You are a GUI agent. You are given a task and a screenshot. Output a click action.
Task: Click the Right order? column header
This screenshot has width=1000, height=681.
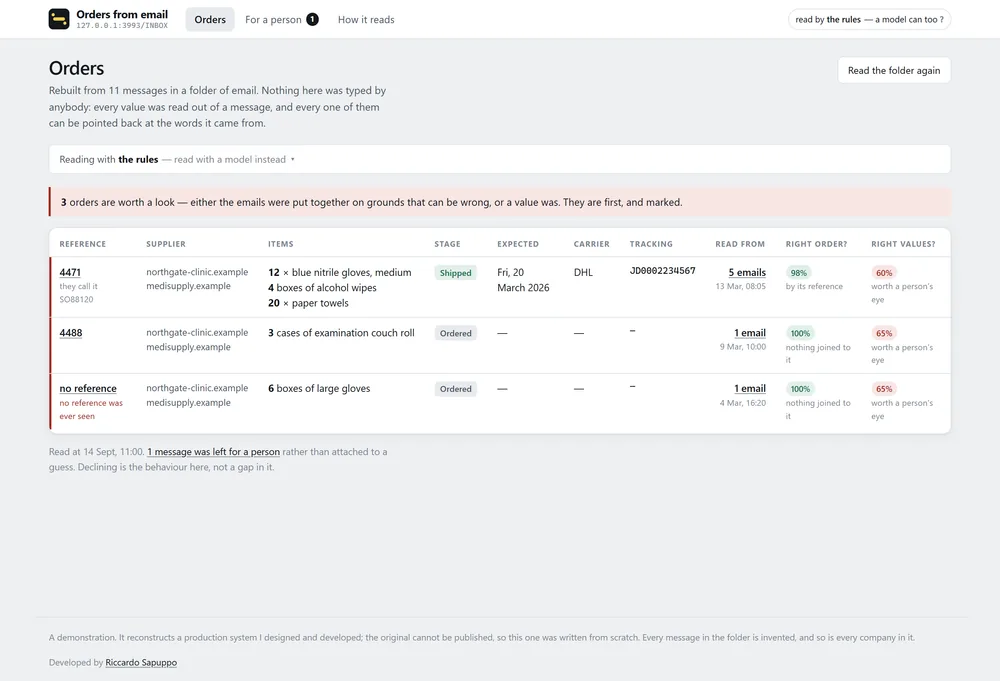click(x=816, y=244)
